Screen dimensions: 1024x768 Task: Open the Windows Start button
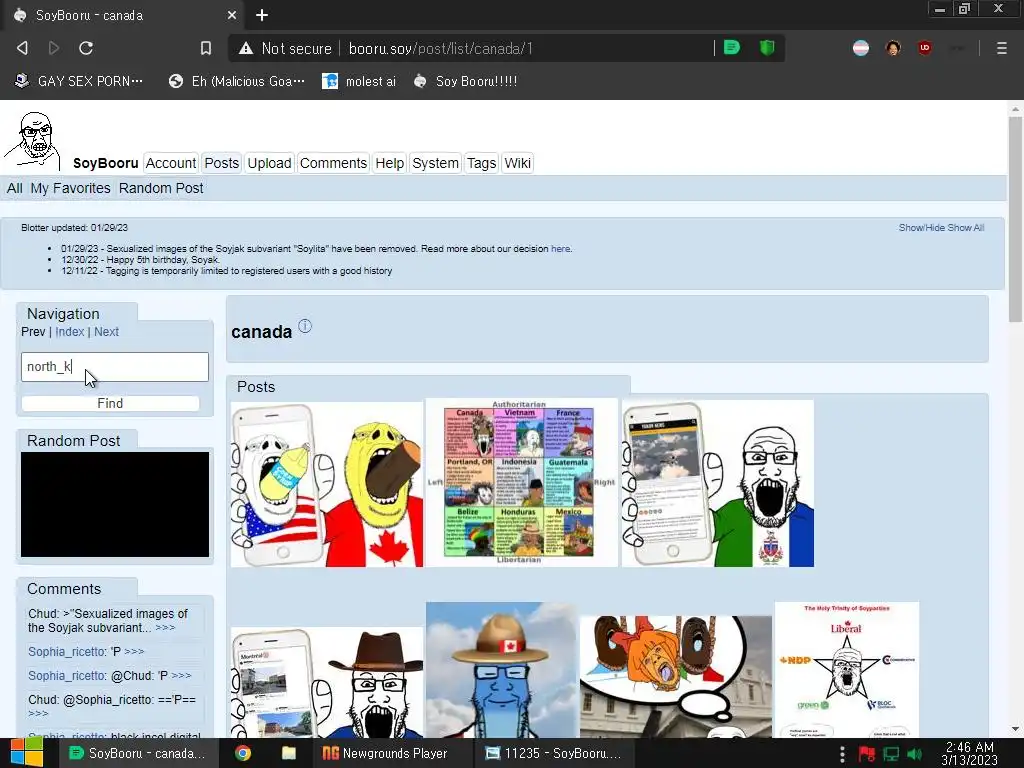(x=26, y=753)
